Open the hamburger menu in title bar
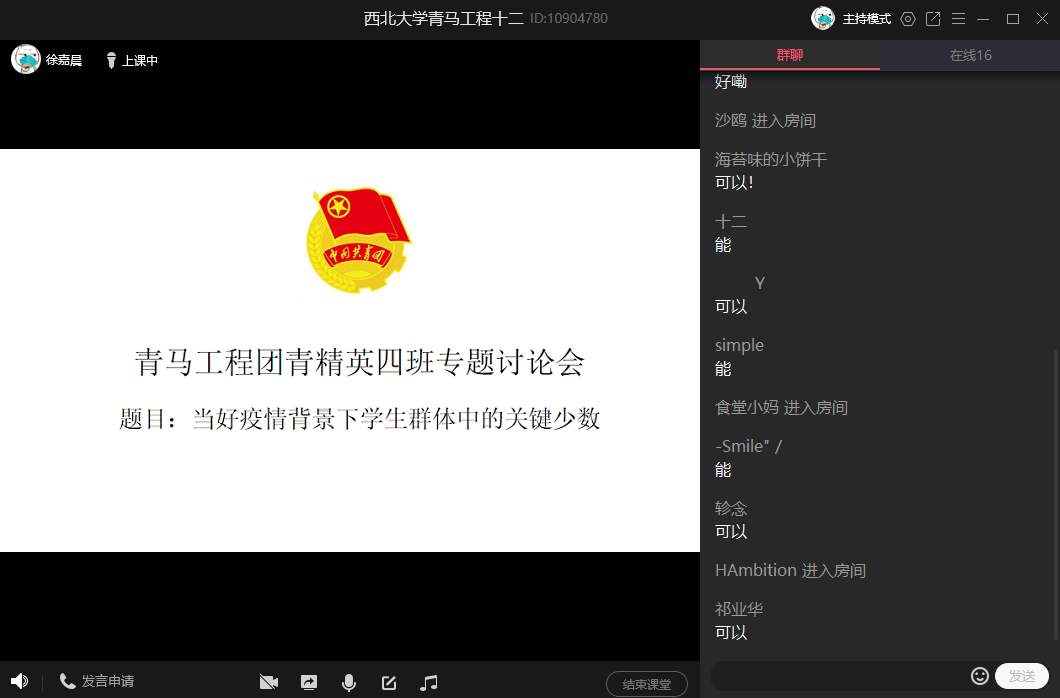Viewport: 1060px width, 698px height. click(x=958, y=19)
